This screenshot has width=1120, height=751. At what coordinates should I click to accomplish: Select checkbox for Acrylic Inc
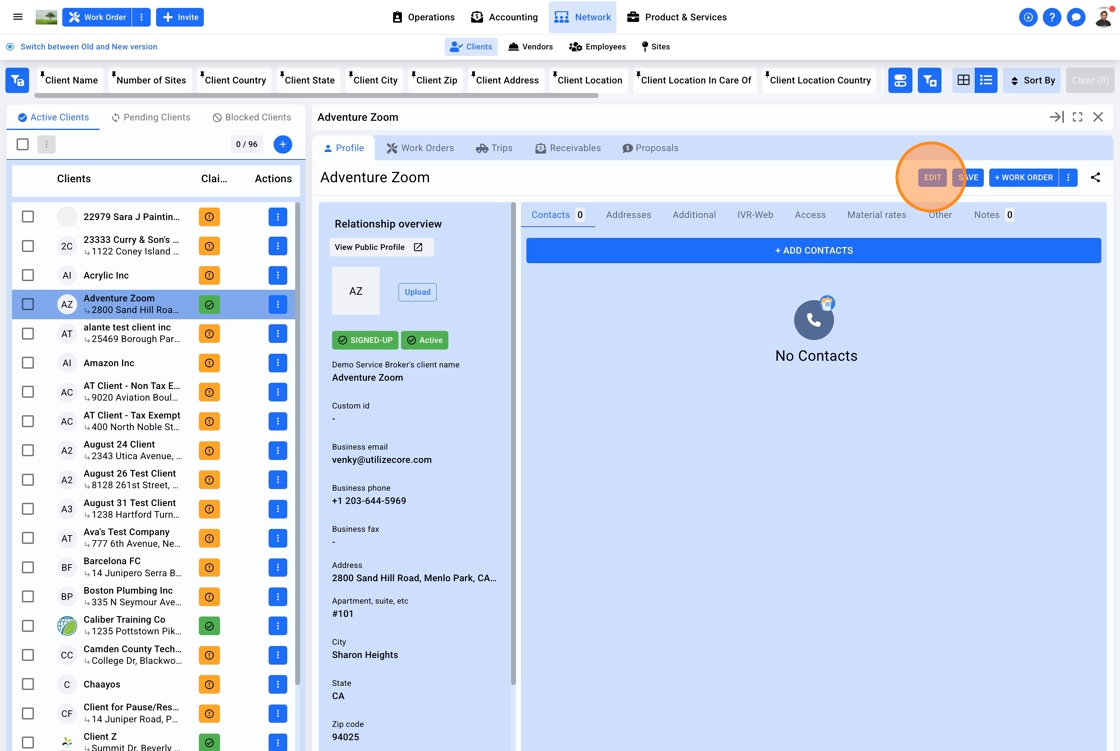tap(28, 275)
